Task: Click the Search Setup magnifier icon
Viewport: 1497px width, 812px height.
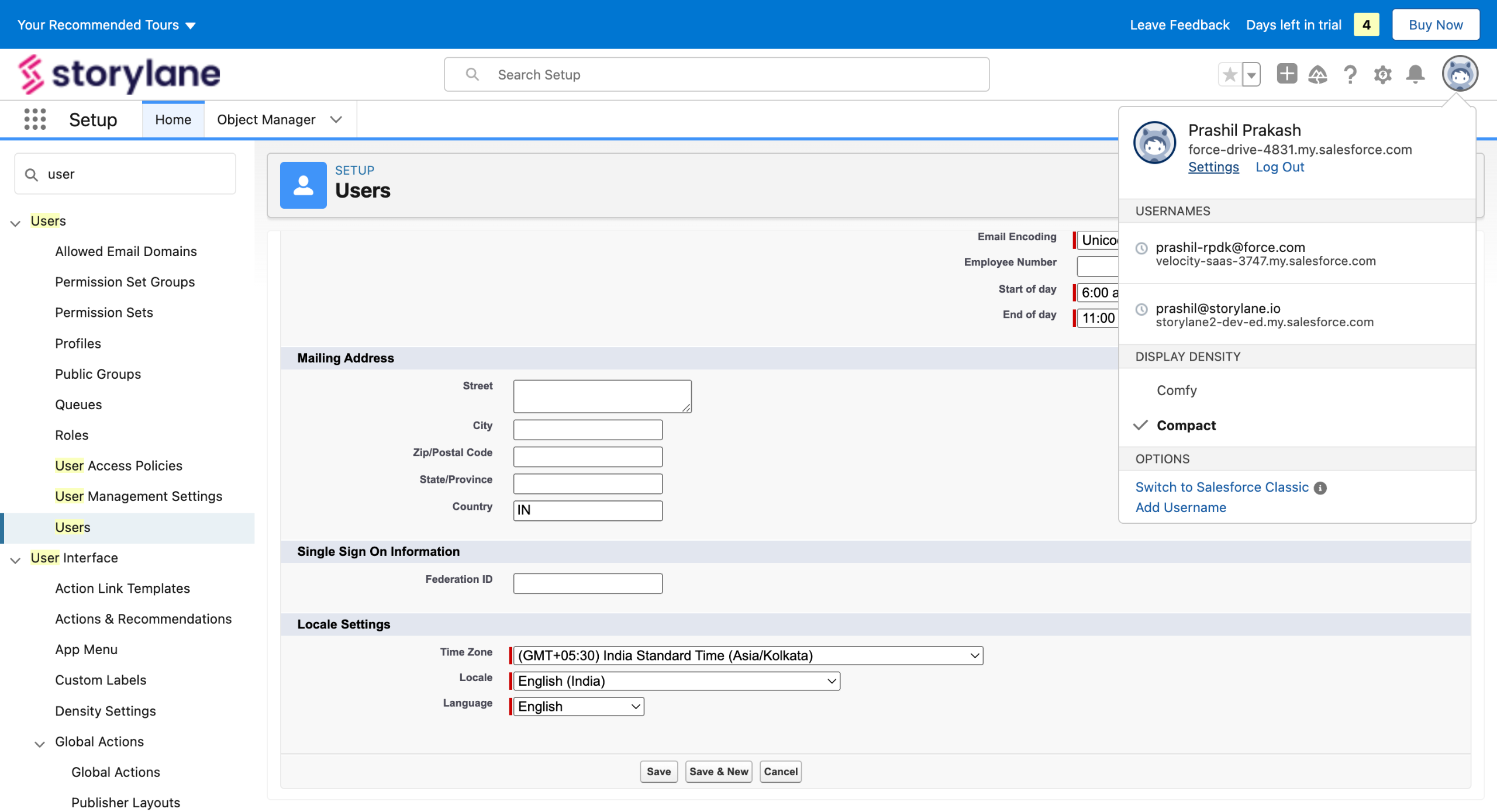Action: point(472,74)
